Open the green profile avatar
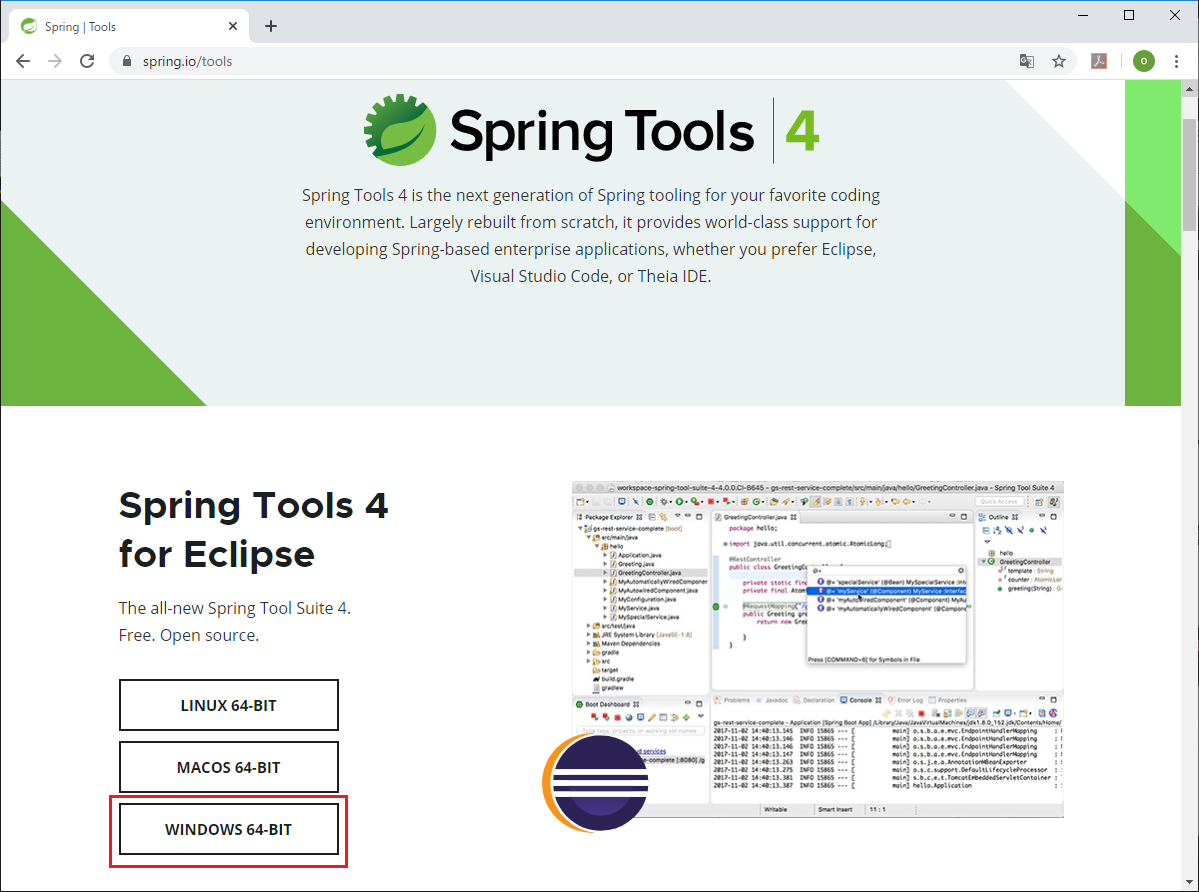This screenshot has height=892, width=1199. click(1144, 61)
